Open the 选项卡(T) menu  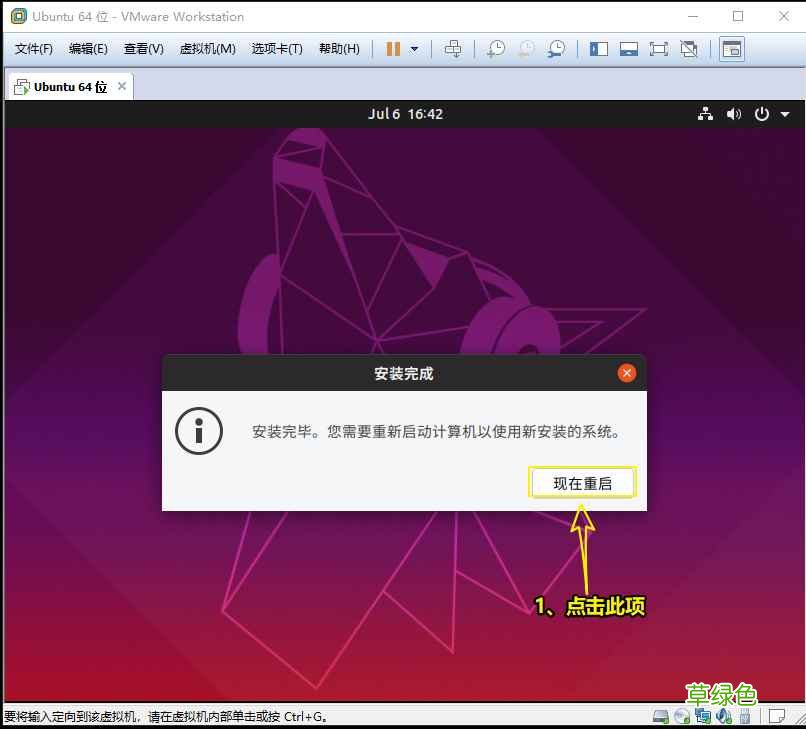tap(277, 49)
